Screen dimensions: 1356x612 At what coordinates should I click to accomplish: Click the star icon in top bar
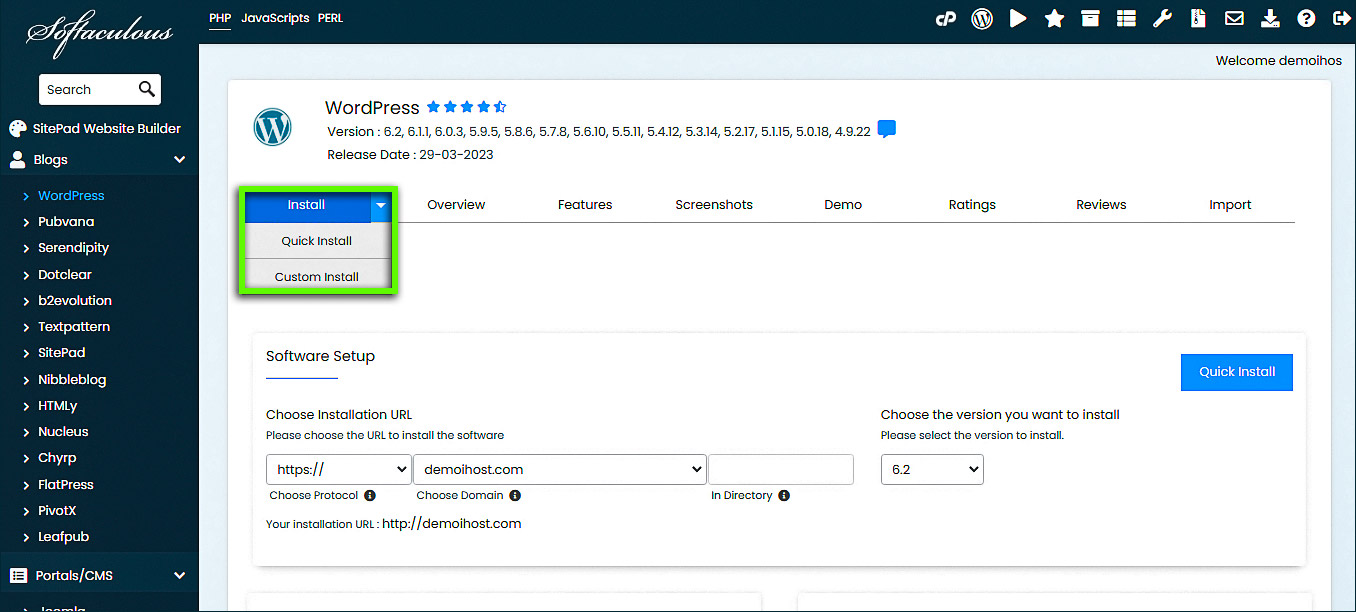1054,18
